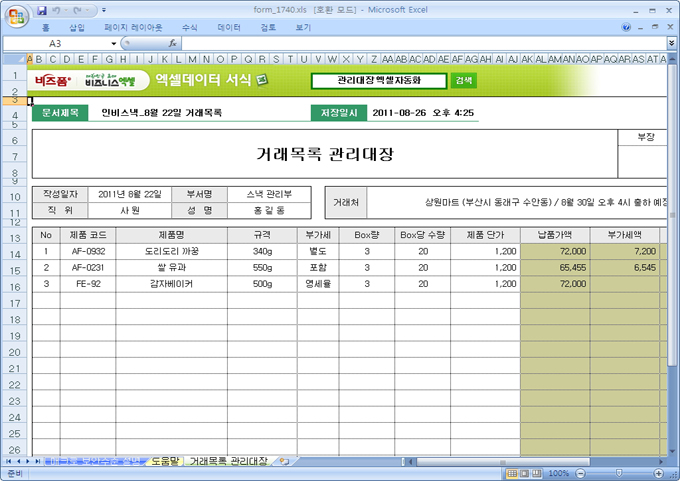The width and height of the screenshot is (680, 481).
Task: Select the name cell 홍길동
Action: pyautogui.click(x=269, y=210)
